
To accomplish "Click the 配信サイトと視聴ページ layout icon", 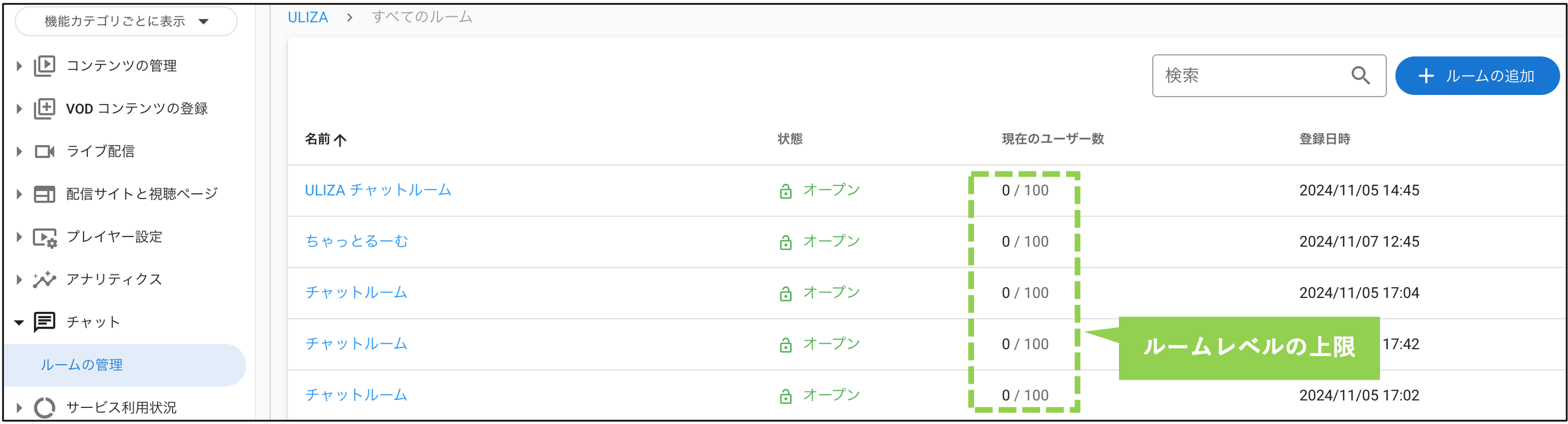I will click(44, 194).
